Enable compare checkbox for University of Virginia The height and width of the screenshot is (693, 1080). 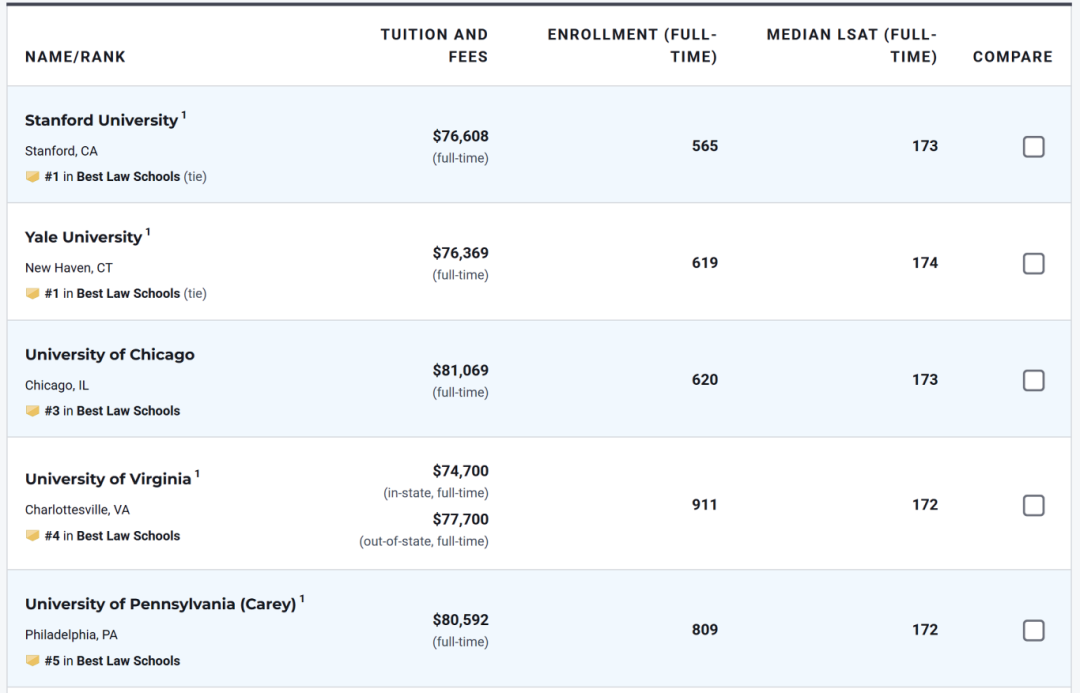point(1033,506)
